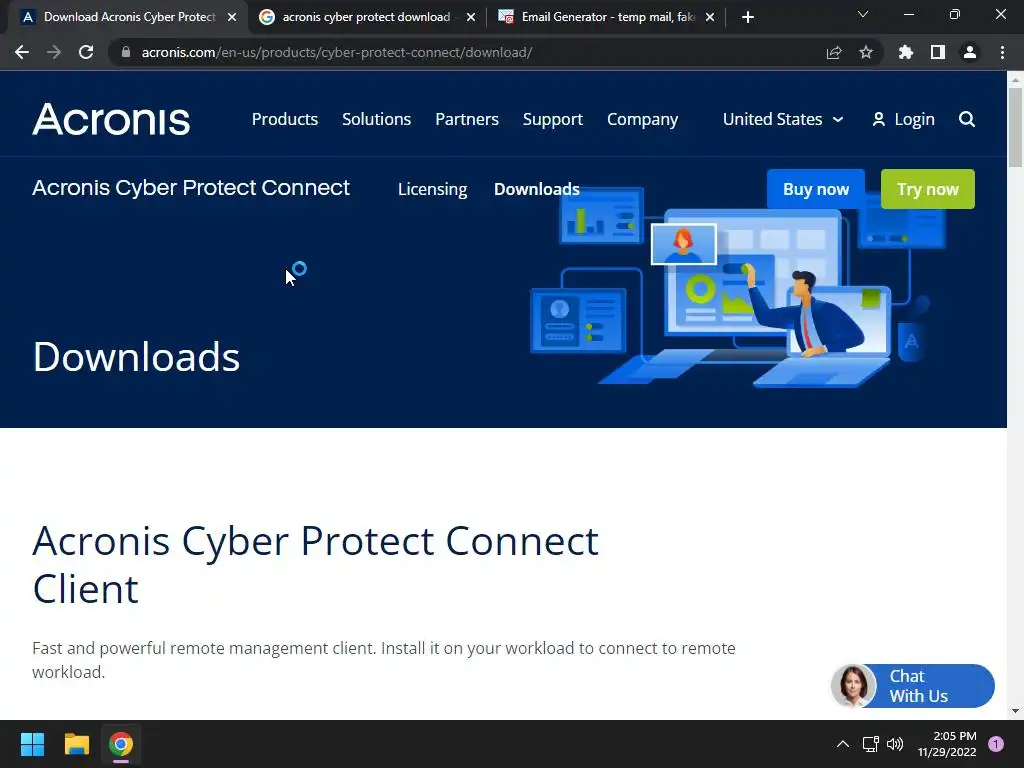Click the browser forward arrow
Image resolution: width=1024 pixels, height=768 pixels.
(54, 52)
